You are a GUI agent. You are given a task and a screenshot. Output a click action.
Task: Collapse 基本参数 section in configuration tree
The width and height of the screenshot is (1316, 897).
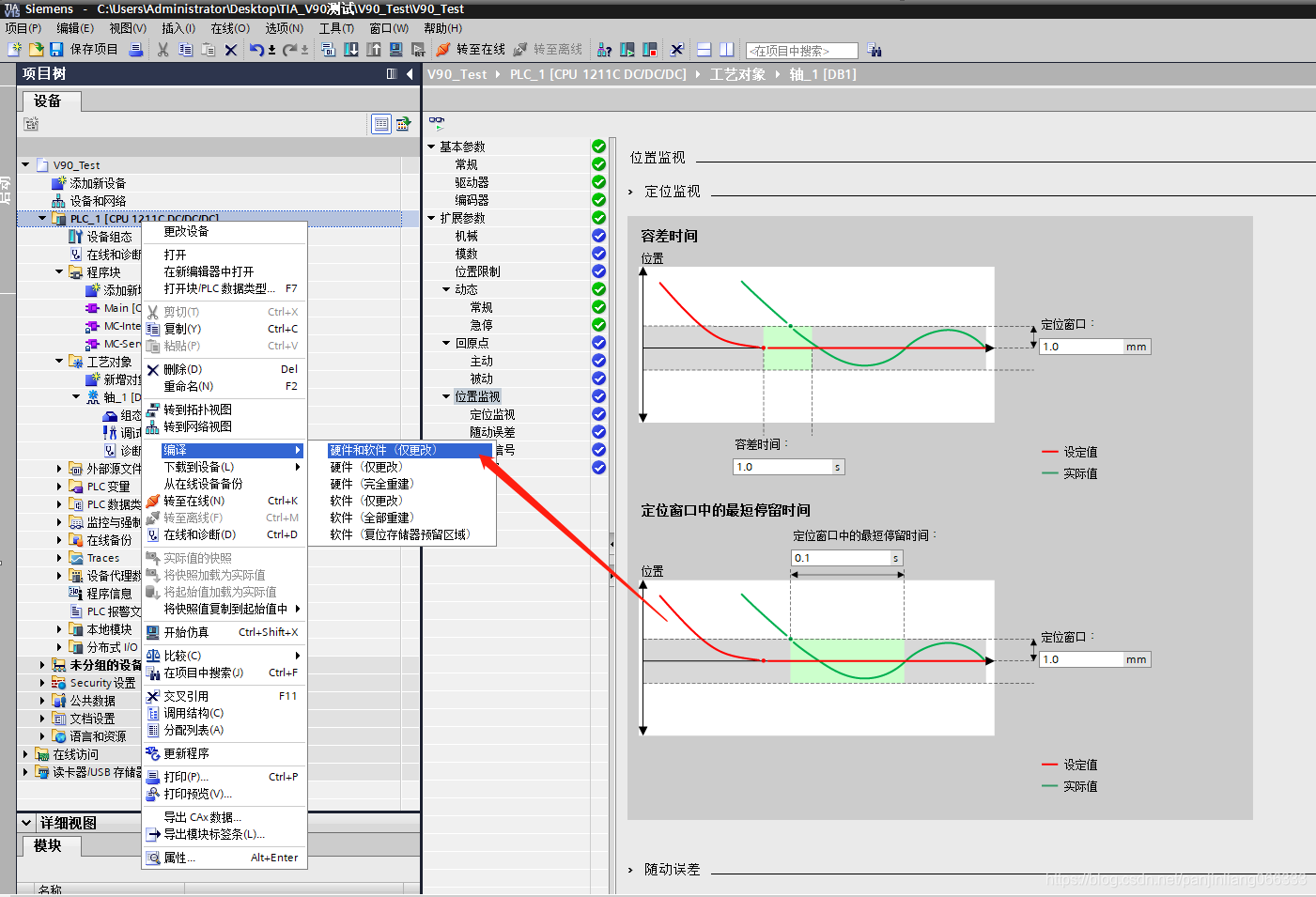(431, 147)
